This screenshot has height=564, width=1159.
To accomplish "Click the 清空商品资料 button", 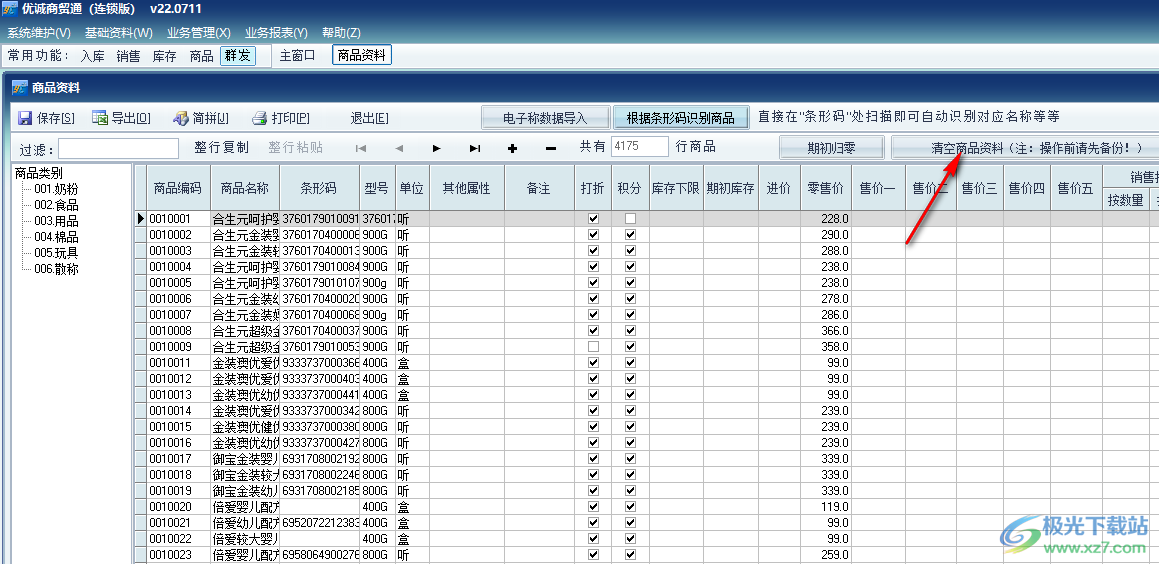I will [x=1024, y=148].
